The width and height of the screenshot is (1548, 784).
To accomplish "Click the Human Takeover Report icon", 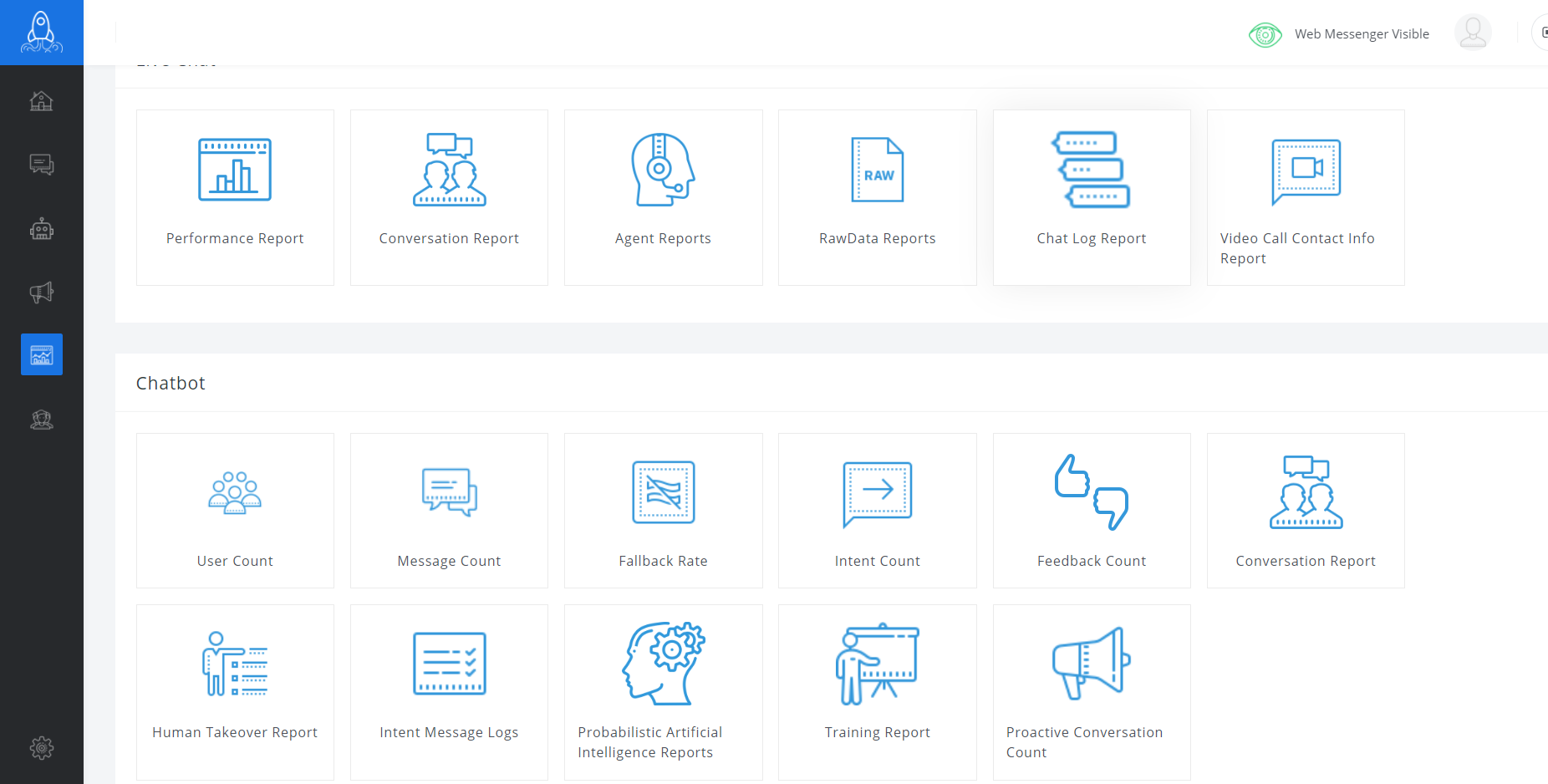I will [x=235, y=664].
